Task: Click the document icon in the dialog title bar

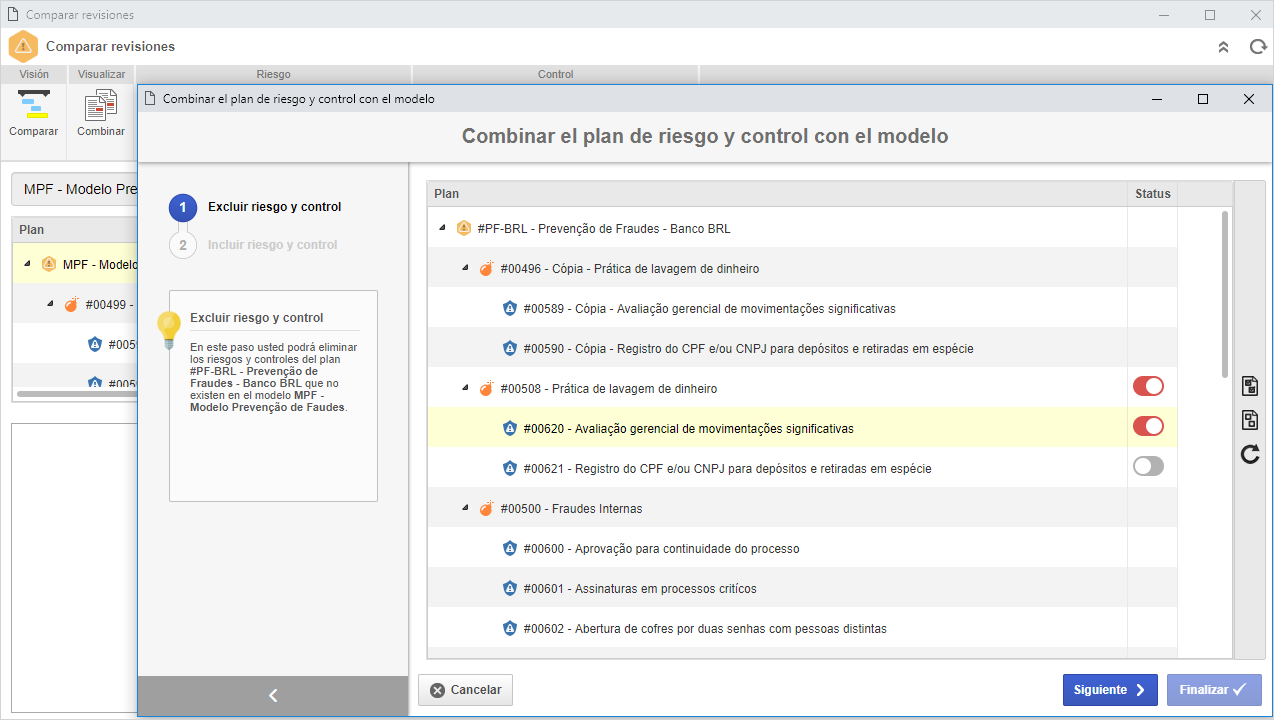Action: pyautogui.click(x=151, y=99)
